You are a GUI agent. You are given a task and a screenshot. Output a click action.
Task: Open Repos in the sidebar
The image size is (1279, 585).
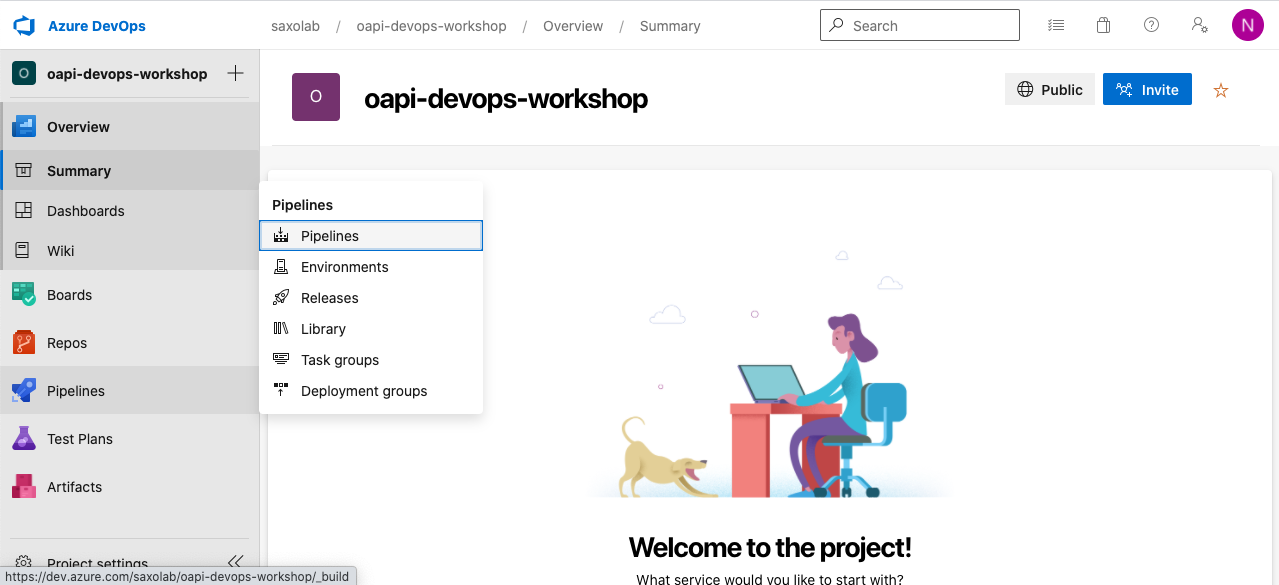point(130,343)
